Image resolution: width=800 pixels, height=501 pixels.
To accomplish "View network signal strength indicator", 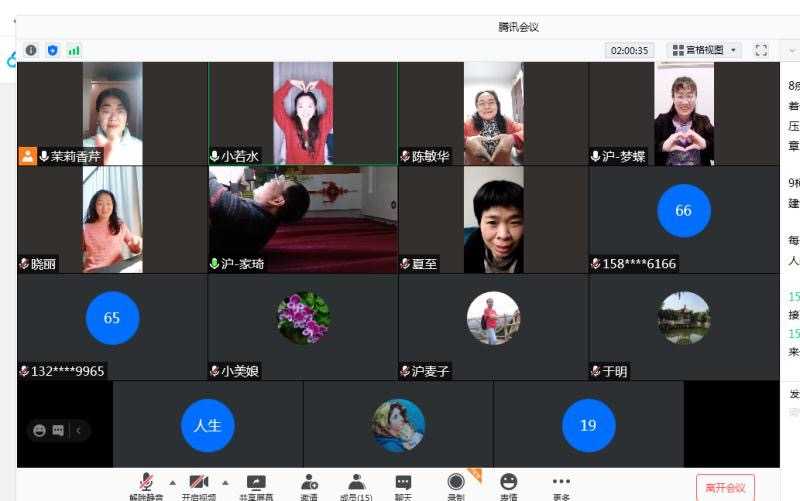I will click(74, 50).
